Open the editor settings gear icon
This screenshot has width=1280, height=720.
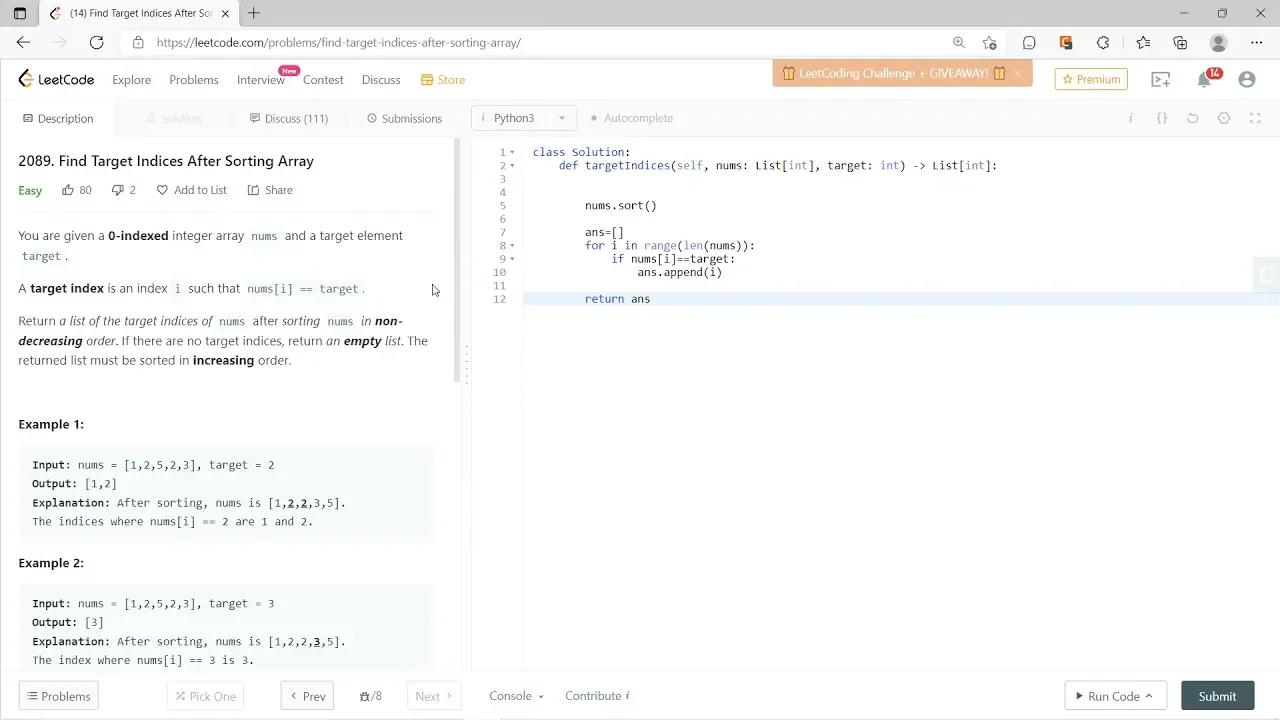point(1224,118)
